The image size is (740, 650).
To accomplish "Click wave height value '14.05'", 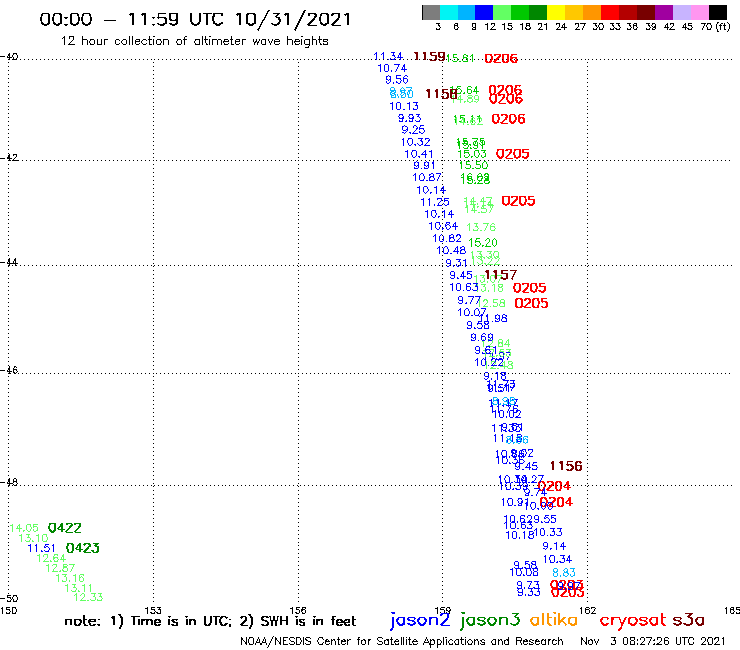I will [24, 528].
